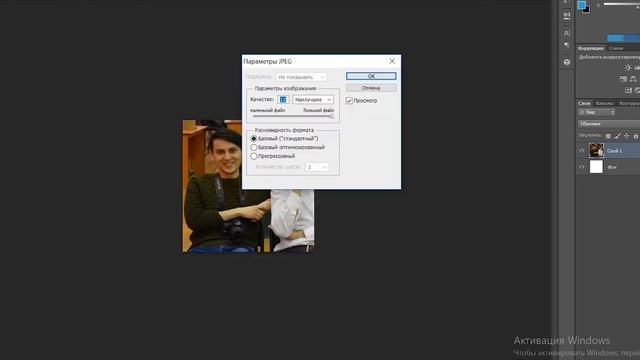
Task: Switch to the Слои tab
Action: coord(584,103)
